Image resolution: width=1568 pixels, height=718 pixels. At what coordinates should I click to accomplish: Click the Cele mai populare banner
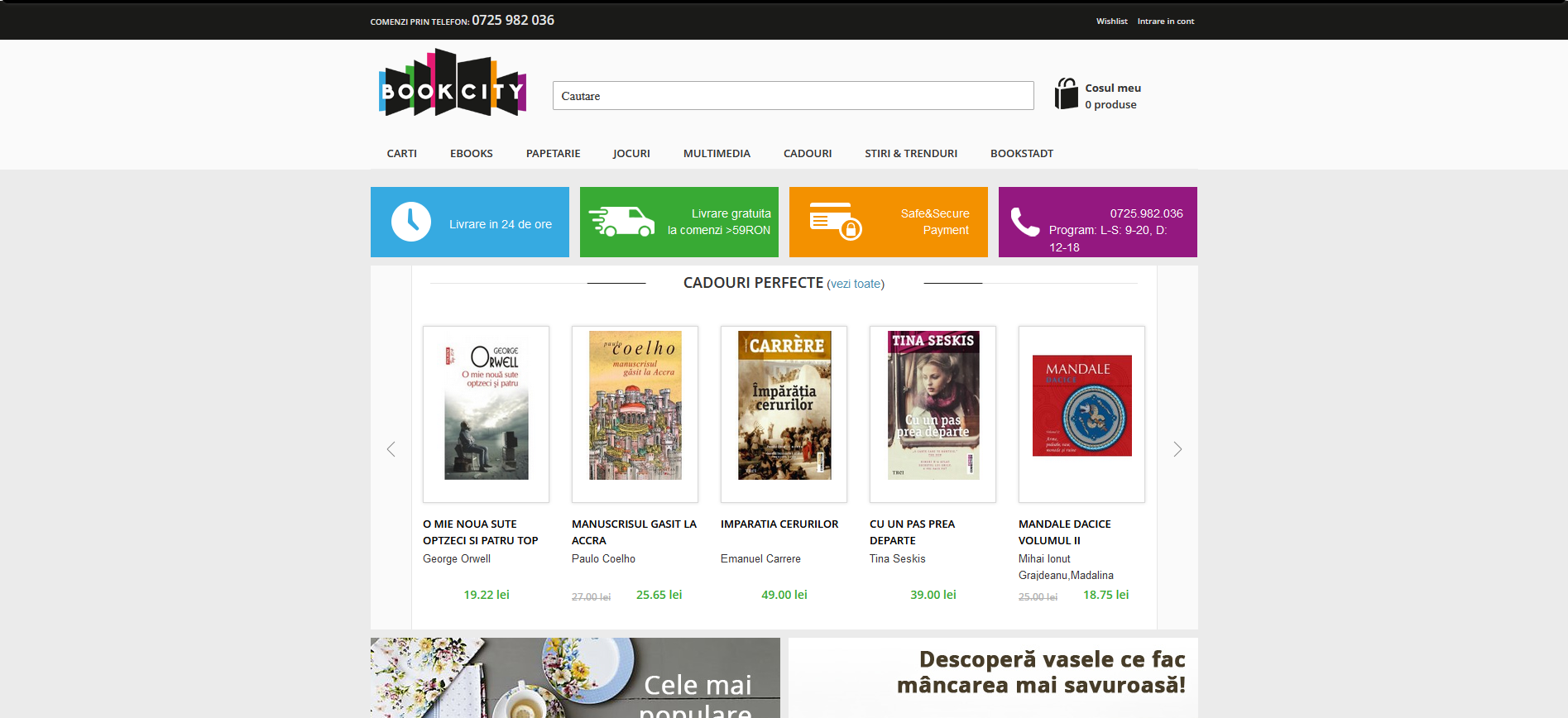coord(575,677)
